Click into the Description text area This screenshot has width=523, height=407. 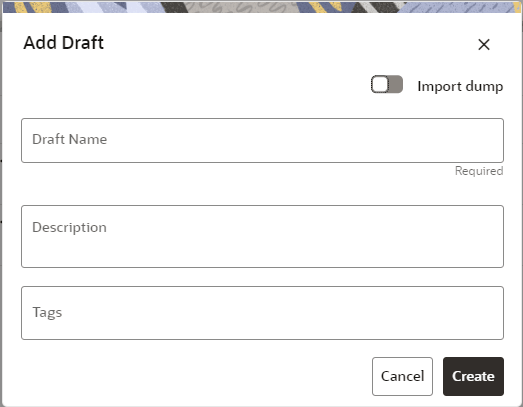click(x=263, y=237)
